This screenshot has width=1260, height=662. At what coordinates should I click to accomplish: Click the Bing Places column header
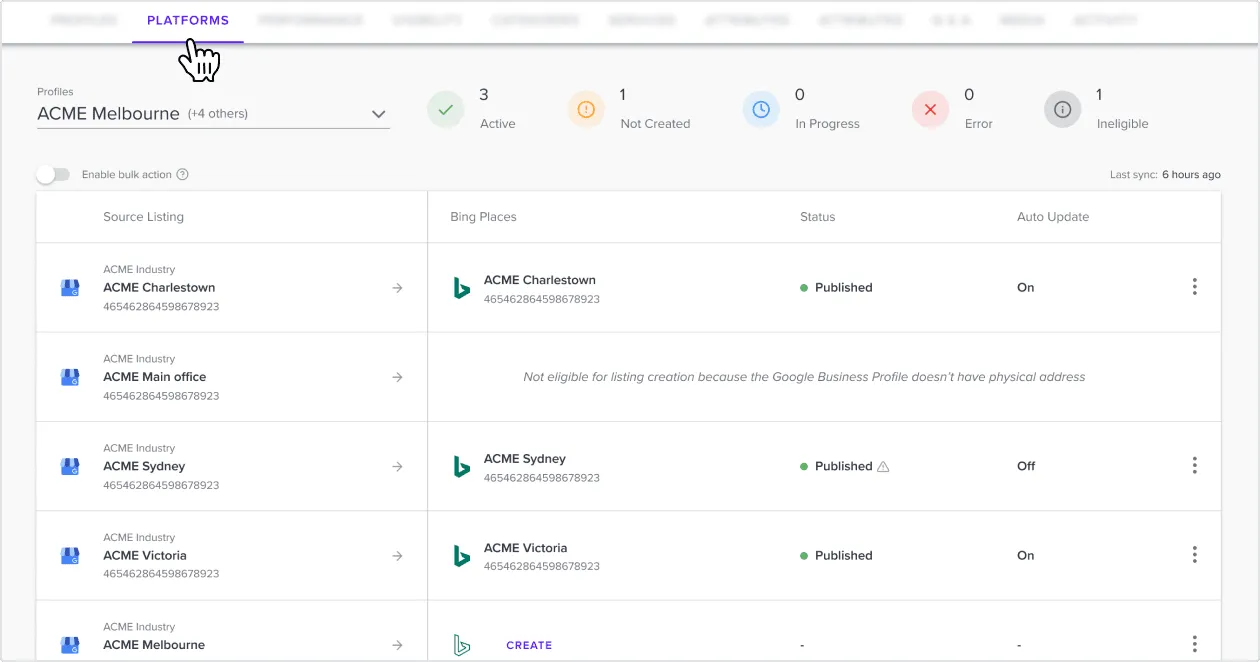click(x=483, y=217)
